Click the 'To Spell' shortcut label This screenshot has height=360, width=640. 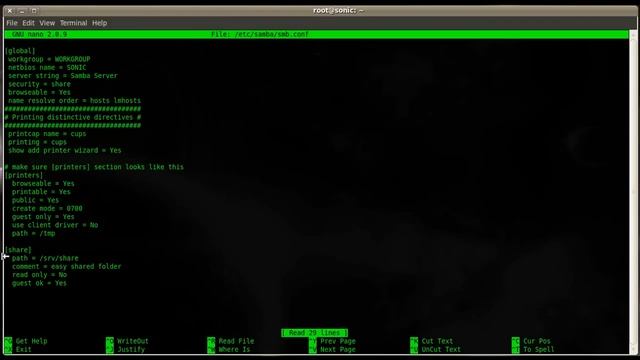click(x=539, y=349)
